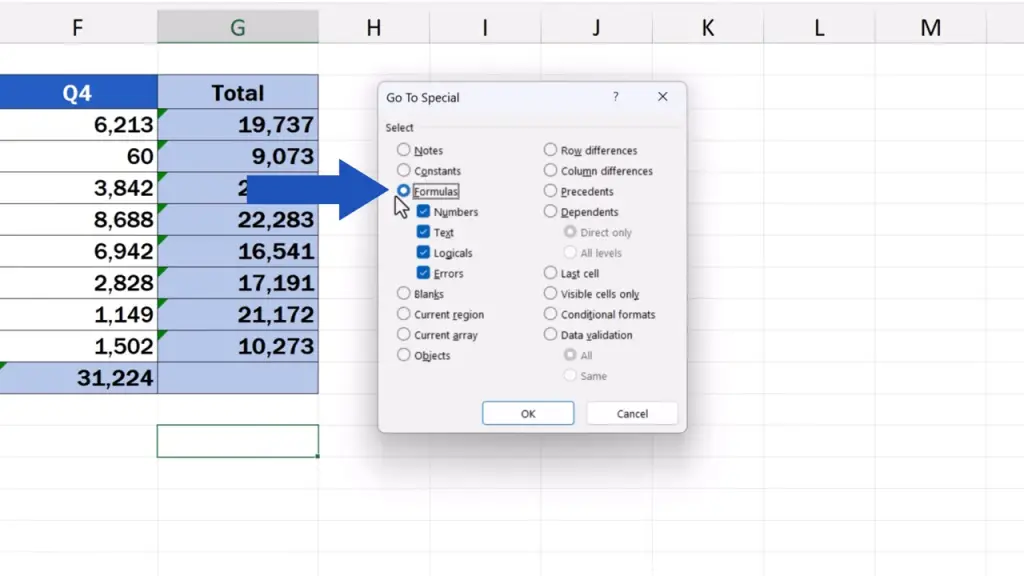This screenshot has height=576, width=1024.
Task: Uncheck the Numbers checkbox
Action: click(424, 212)
